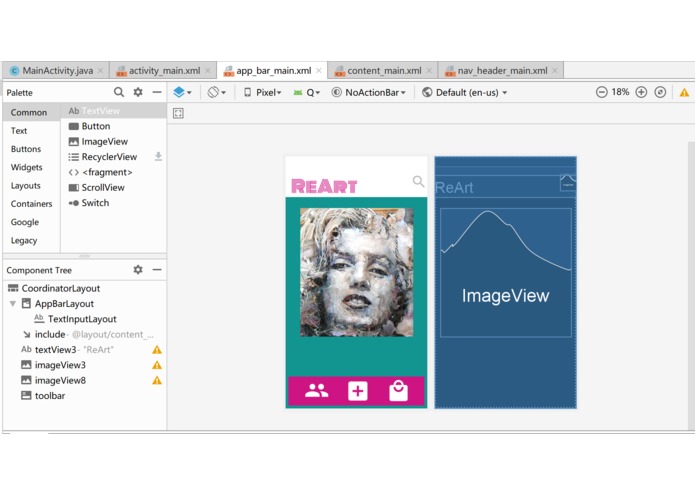Select Switch widget in the palette

coord(113,202)
